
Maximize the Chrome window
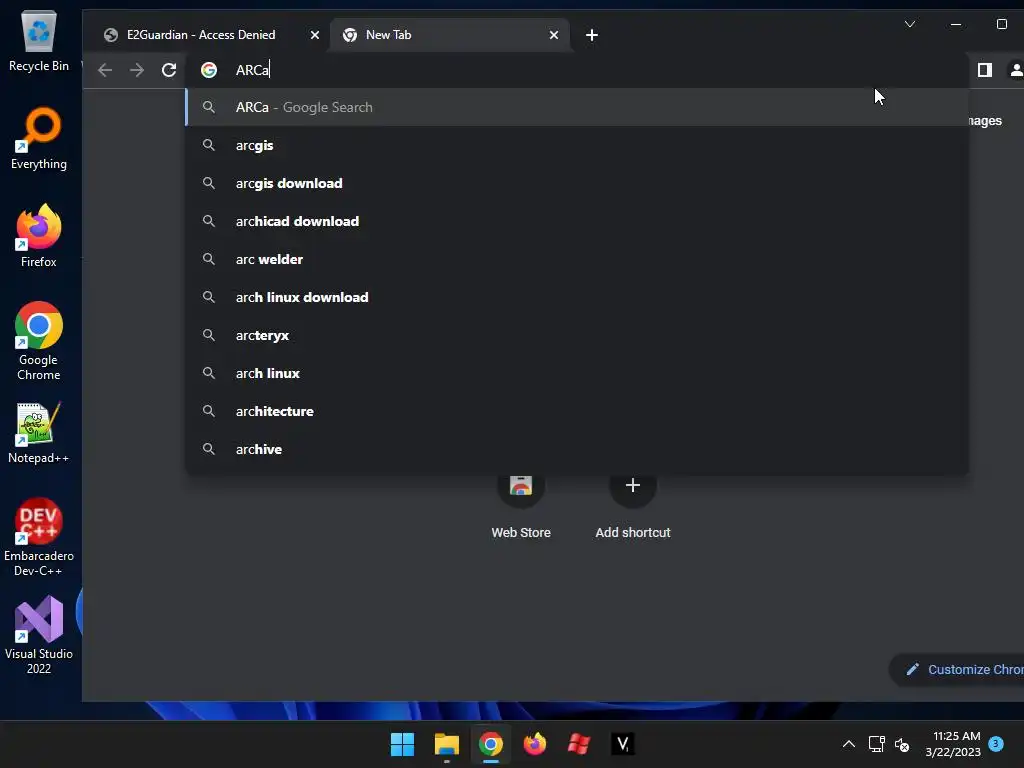pyautogui.click(x=1002, y=24)
